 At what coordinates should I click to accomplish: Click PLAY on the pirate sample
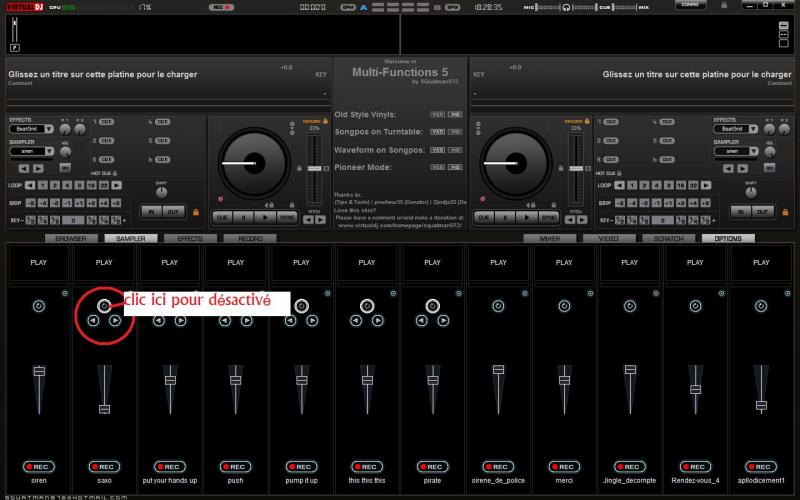432,263
